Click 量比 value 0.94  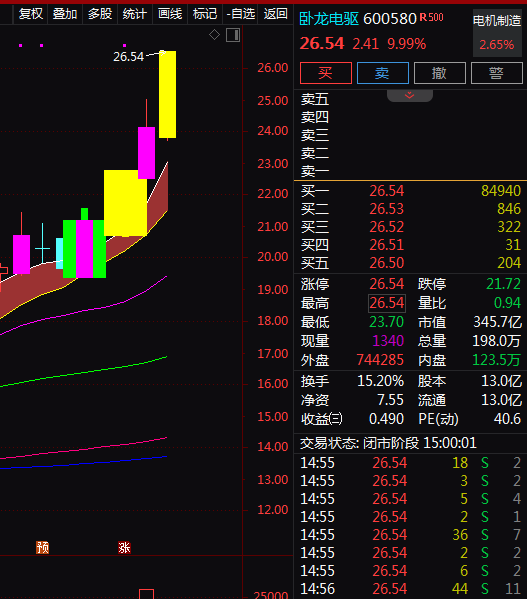coord(507,303)
